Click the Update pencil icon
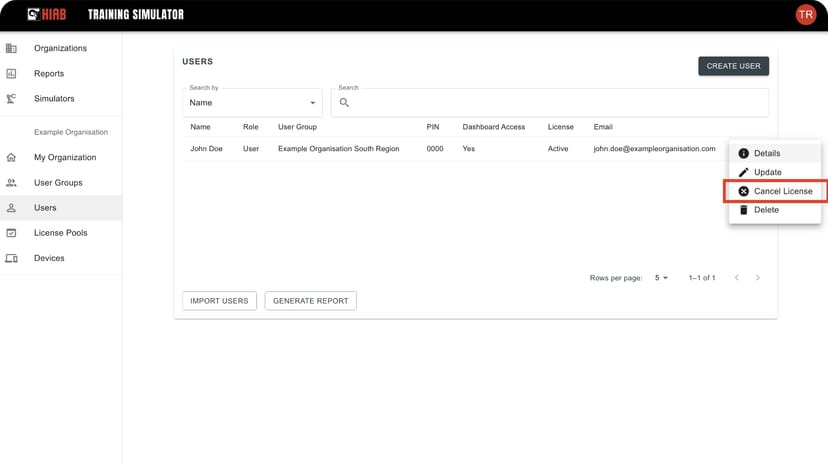The height and width of the screenshot is (464, 828). tap(744, 172)
